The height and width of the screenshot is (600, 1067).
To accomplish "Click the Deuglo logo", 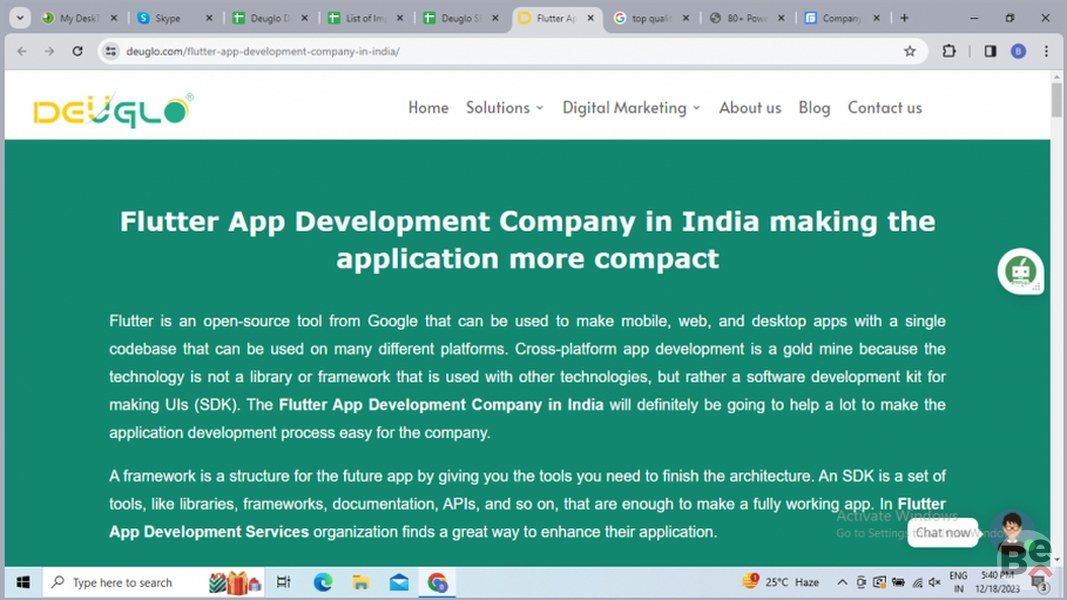I will pos(112,109).
